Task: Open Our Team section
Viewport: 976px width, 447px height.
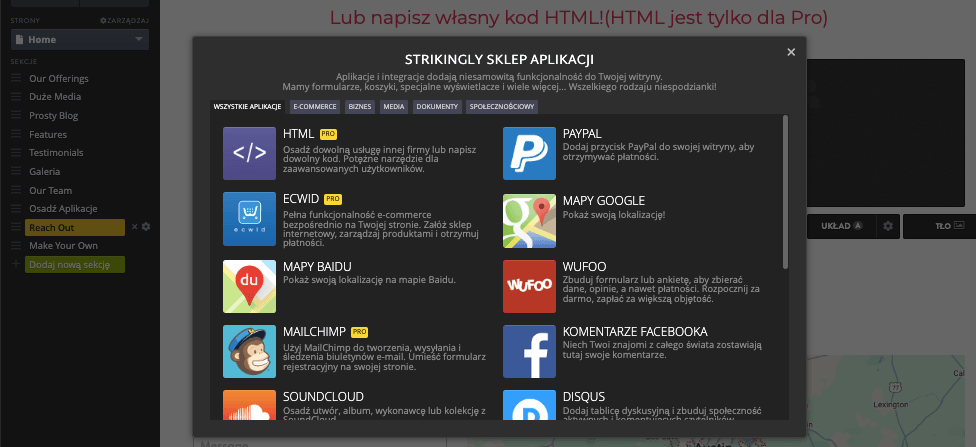Action: 50,191
